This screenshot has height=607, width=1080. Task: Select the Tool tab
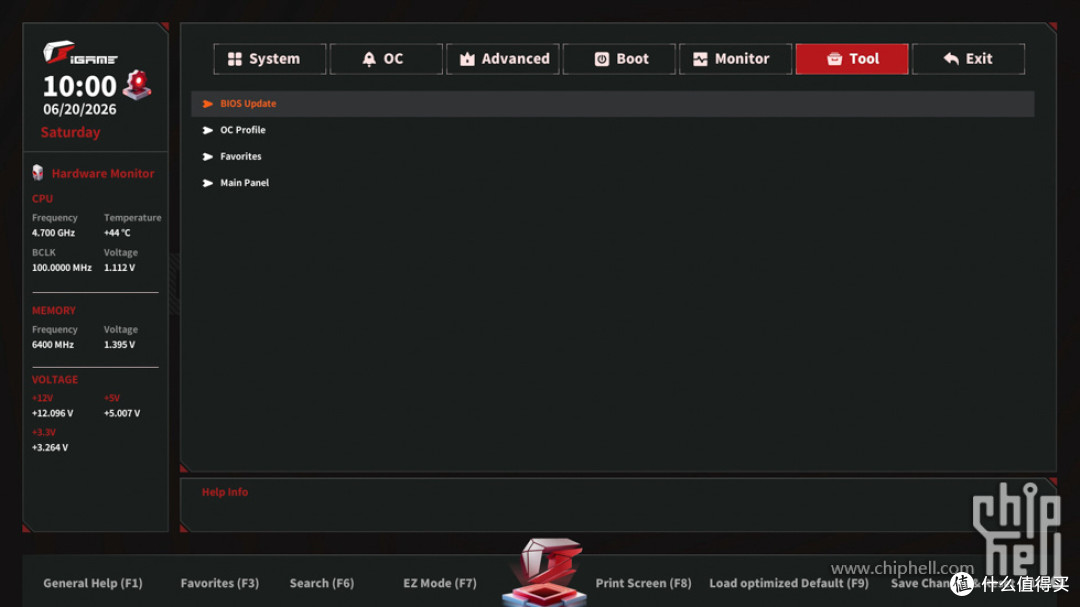pos(851,59)
